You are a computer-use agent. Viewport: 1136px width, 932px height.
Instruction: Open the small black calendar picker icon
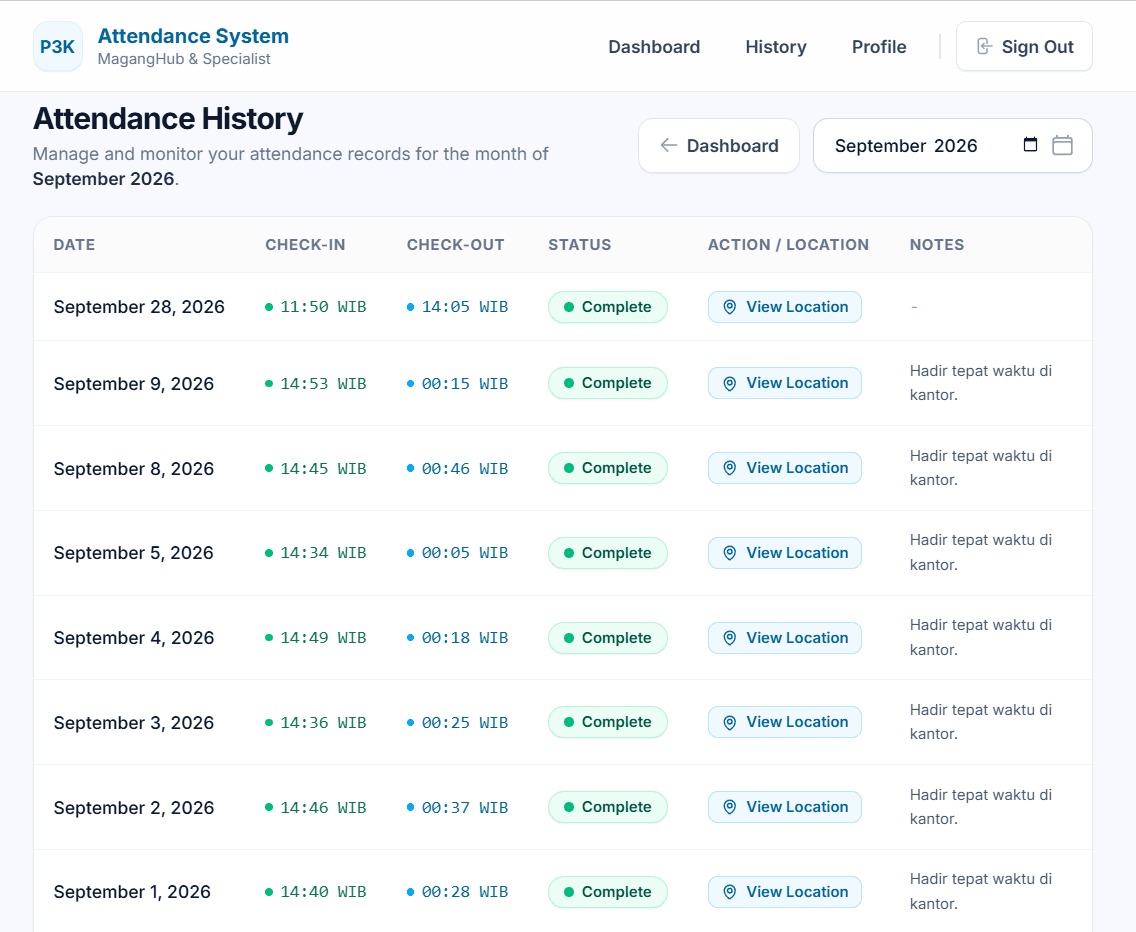tap(1030, 144)
